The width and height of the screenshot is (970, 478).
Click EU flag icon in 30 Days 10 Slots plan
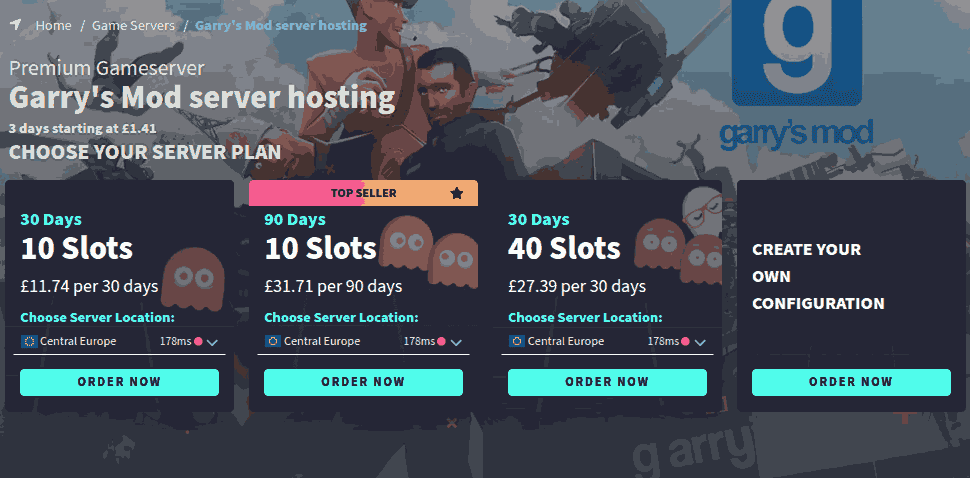(29, 341)
